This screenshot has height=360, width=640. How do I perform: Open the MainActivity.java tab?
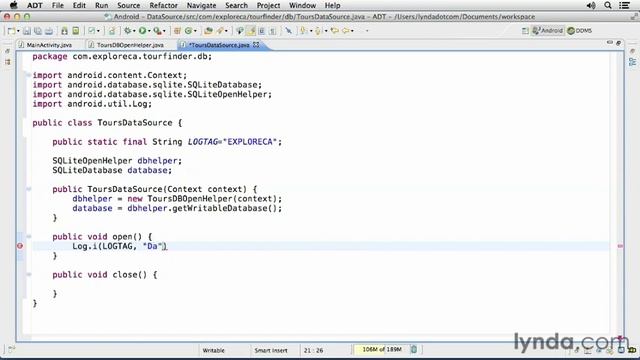pos(46,45)
